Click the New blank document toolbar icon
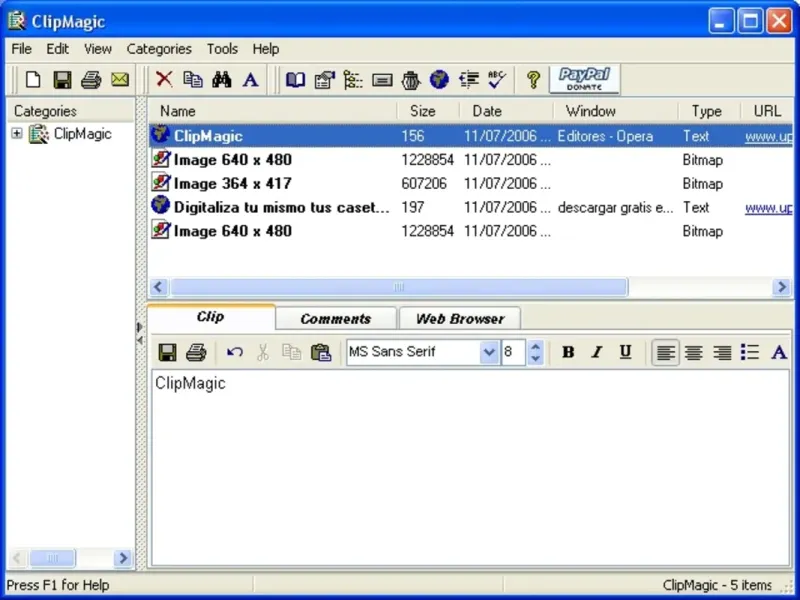The image size is (800, 600). (x=33, y=80)
